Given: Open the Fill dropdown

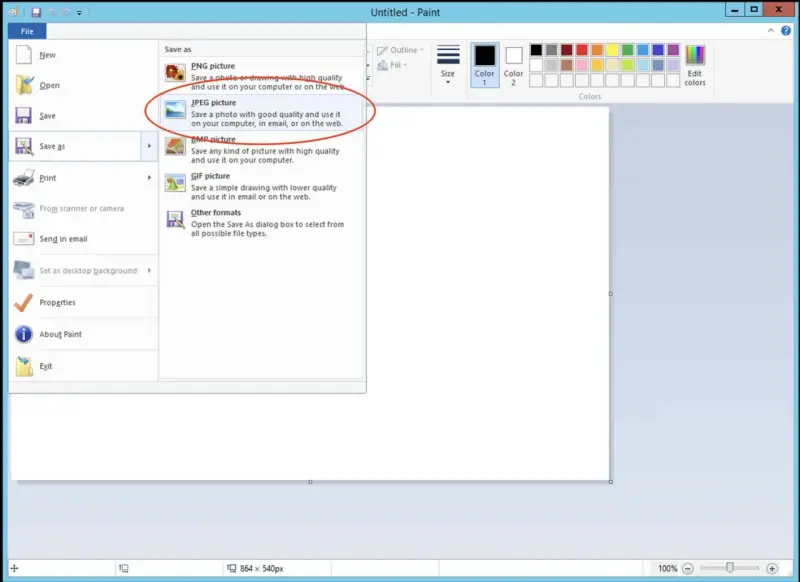Looking at the screenshot, I should [x=392, y=65].
